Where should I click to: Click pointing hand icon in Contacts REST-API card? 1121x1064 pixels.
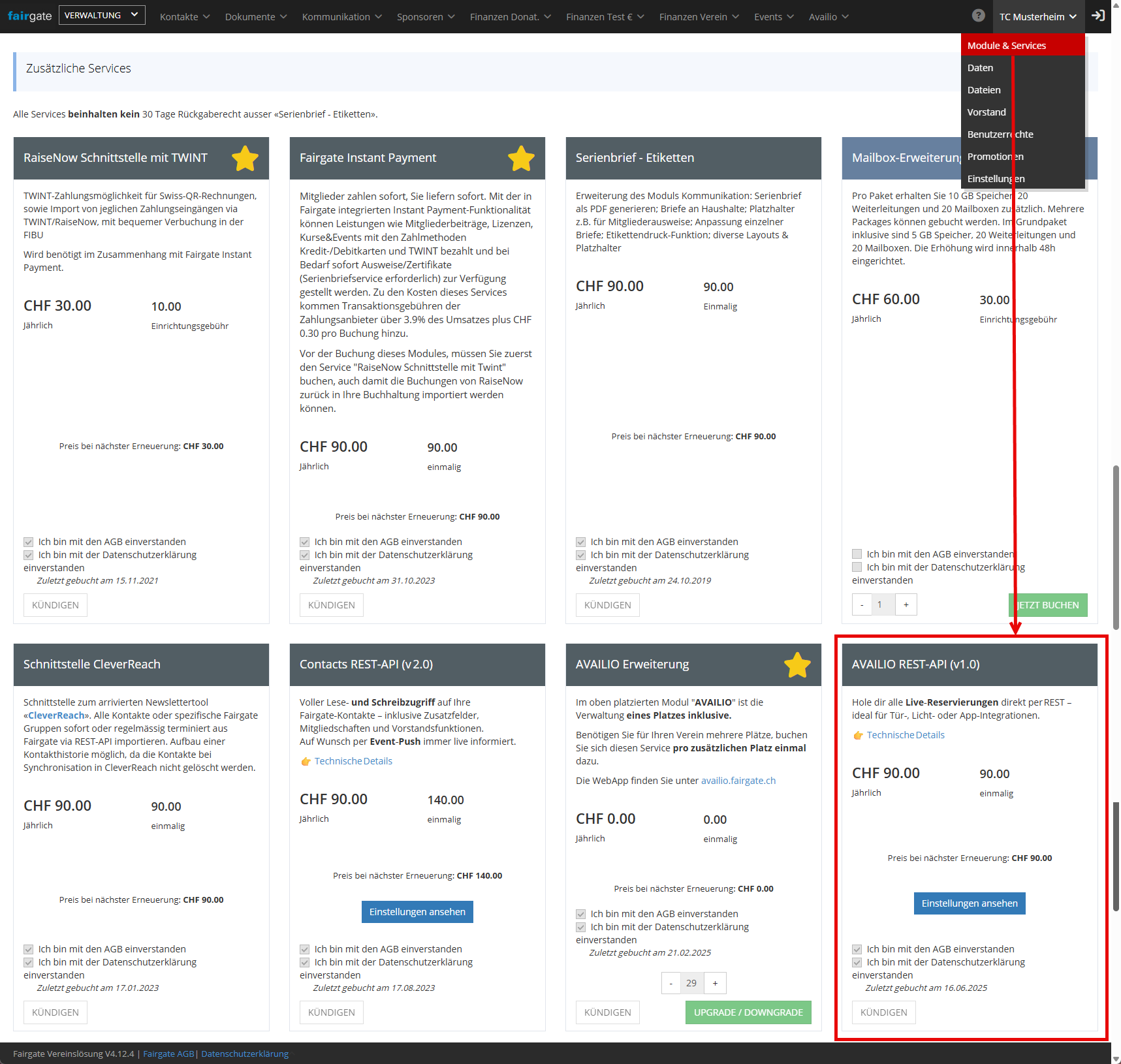[x=306, y=762]
